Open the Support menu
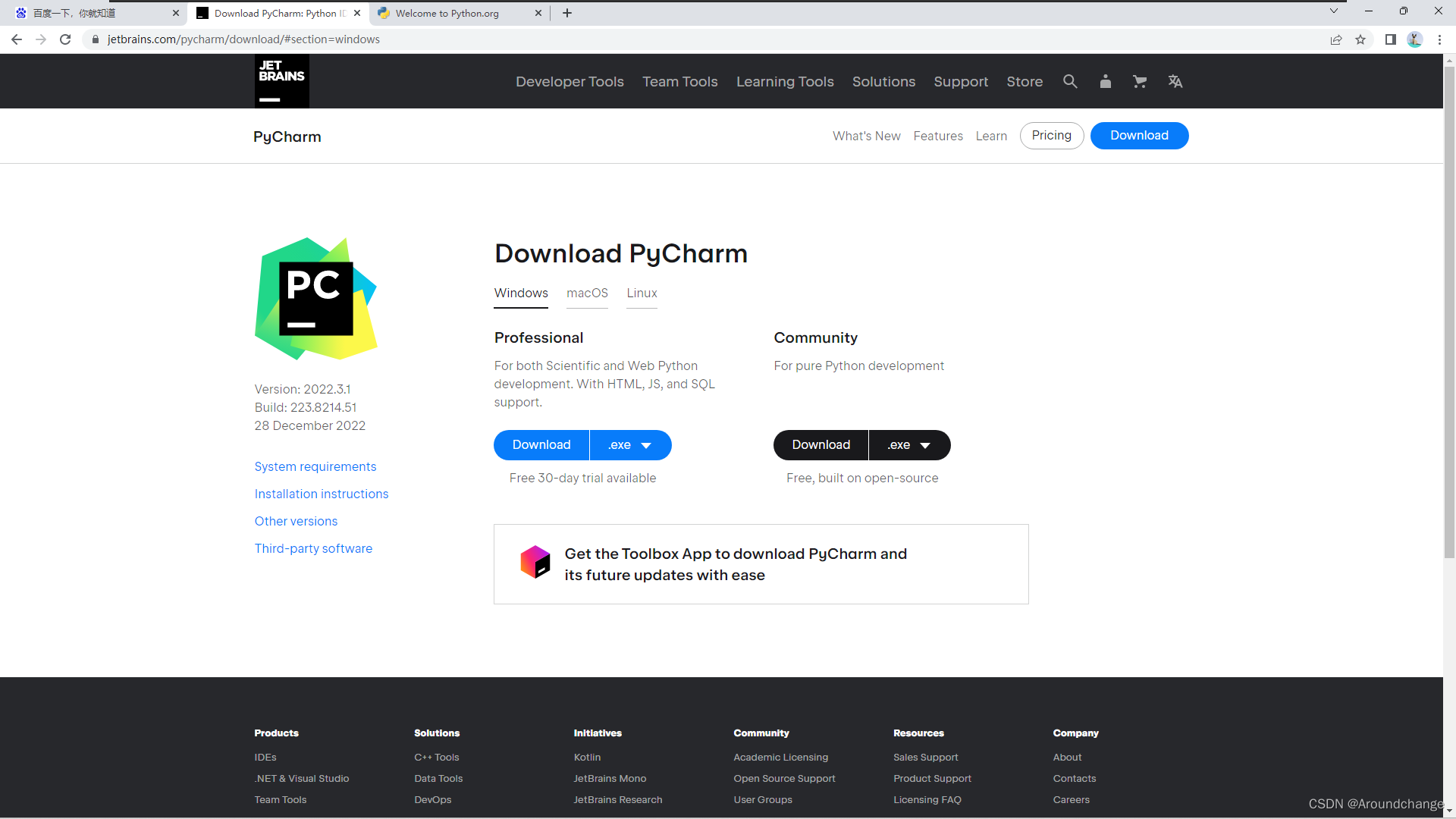 point(961,81)
